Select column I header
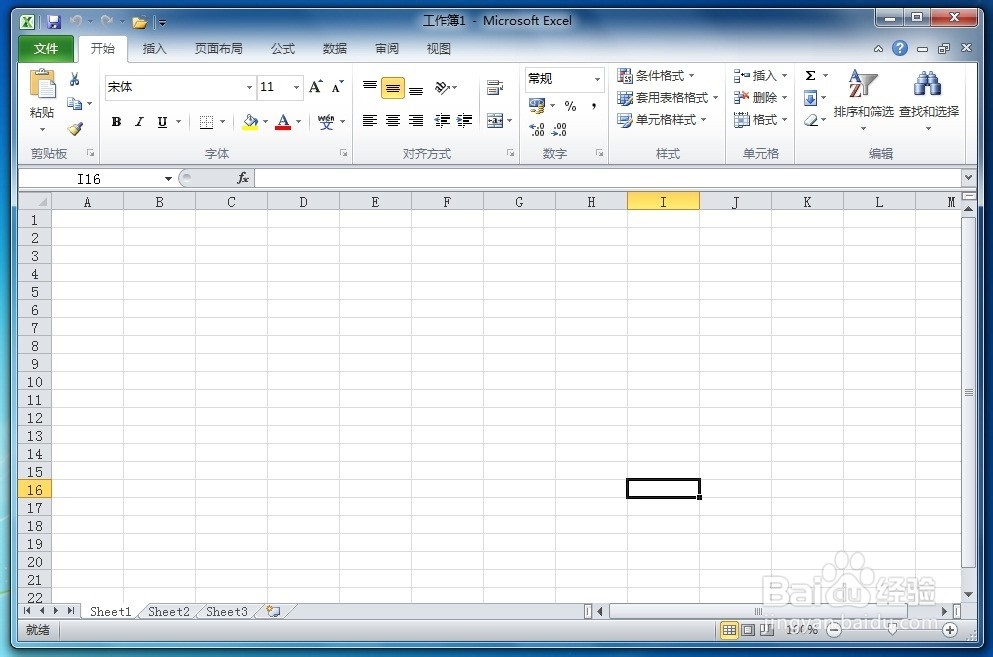This screenshot has width=993, height=657. [663, 201]
